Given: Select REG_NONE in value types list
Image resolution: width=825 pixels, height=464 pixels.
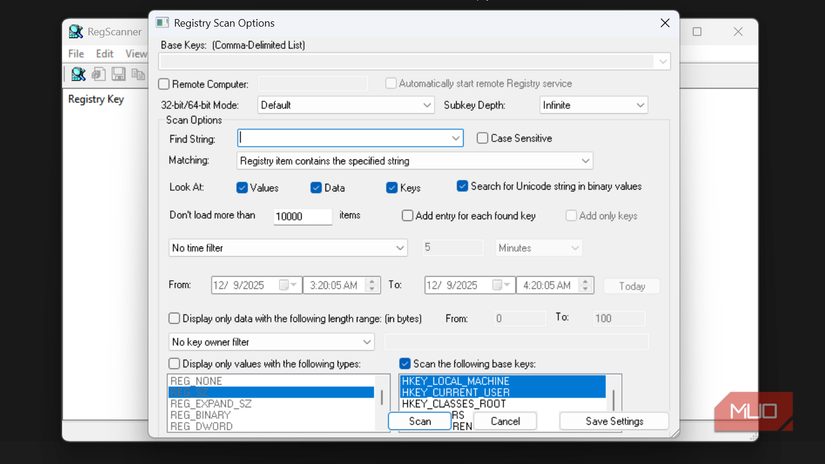Looking at the screenshot, I should click(x=271, y=381).
